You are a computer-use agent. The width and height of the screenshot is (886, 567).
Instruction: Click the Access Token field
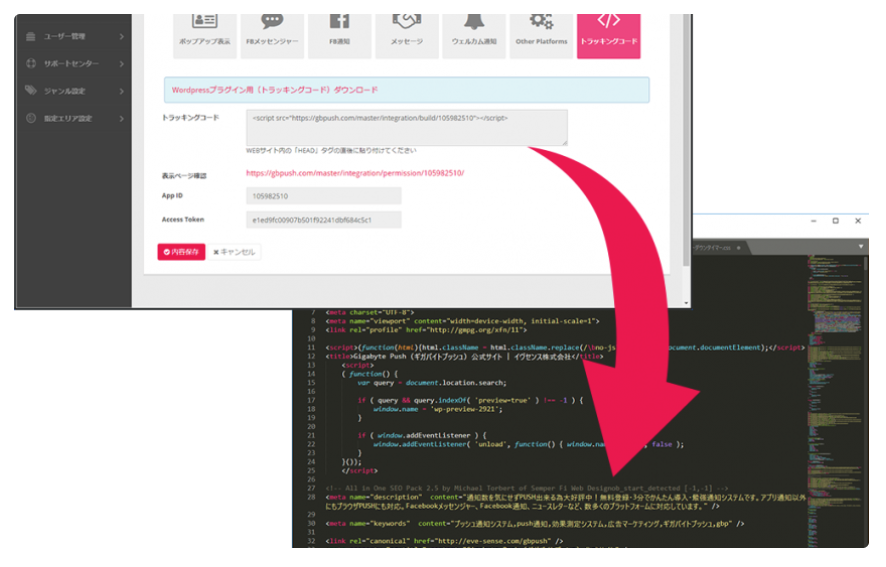point(323,219)
